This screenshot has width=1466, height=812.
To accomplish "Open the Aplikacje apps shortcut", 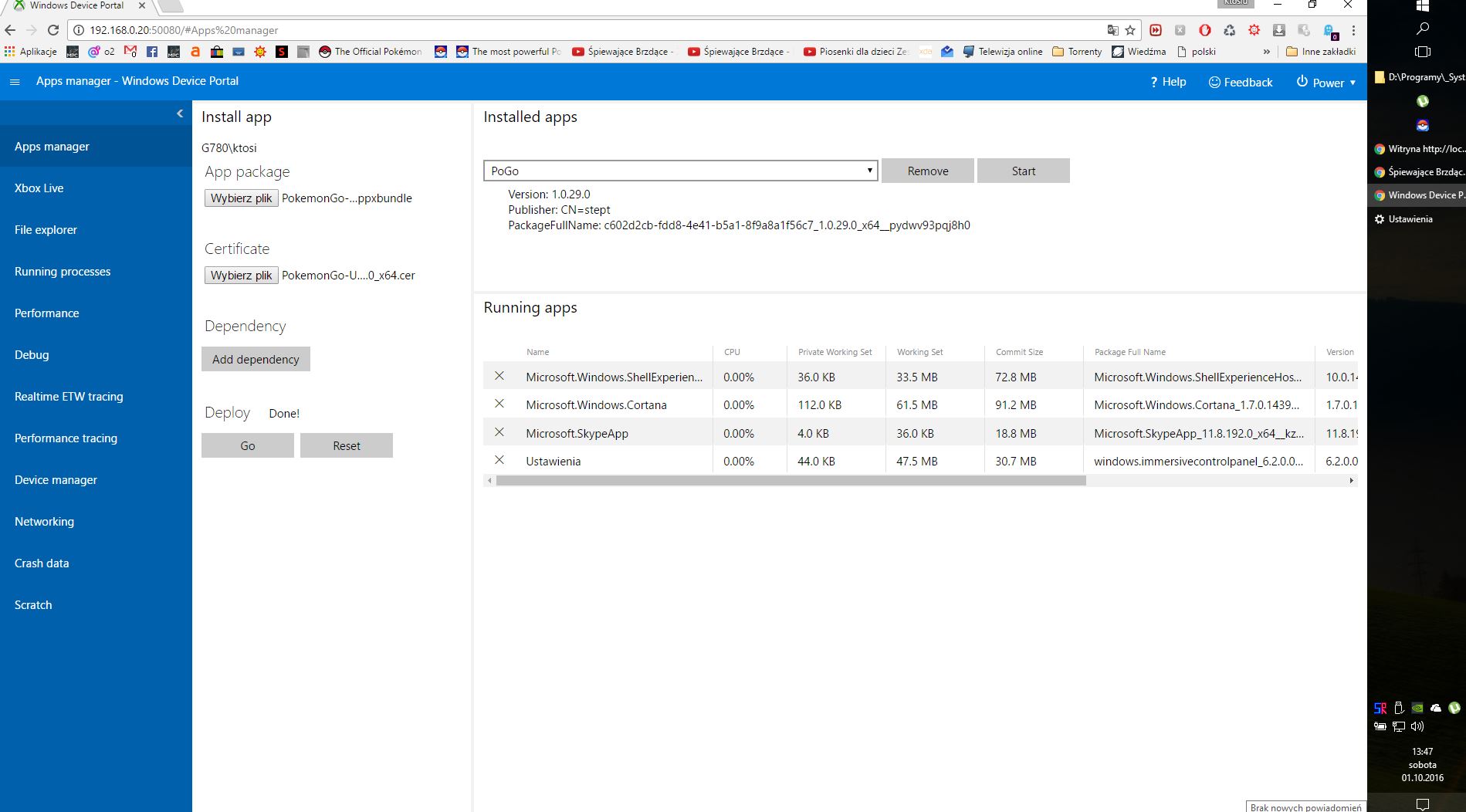I will pos(31,52).
